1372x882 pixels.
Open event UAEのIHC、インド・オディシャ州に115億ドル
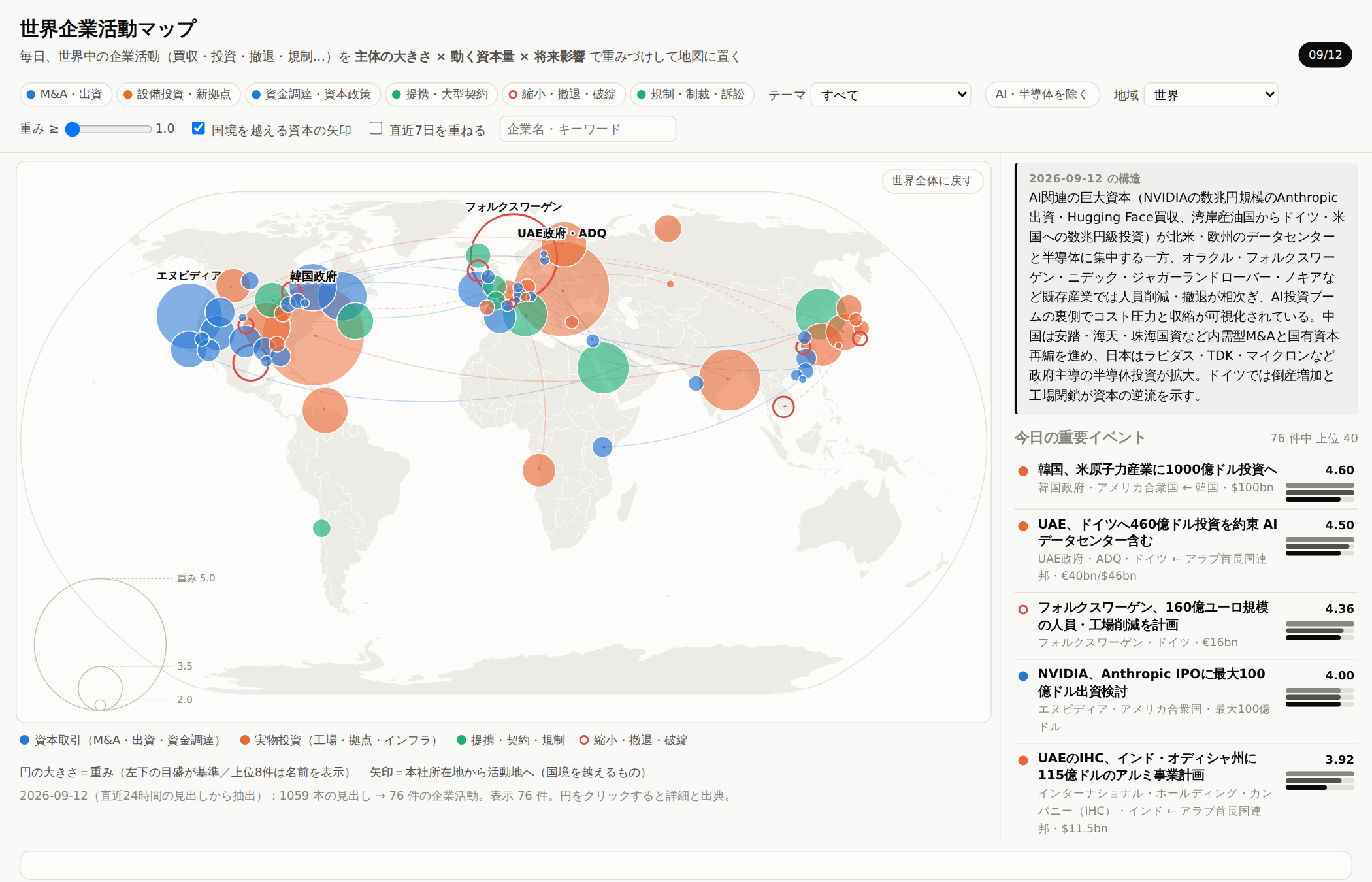tap(1186, 792)
